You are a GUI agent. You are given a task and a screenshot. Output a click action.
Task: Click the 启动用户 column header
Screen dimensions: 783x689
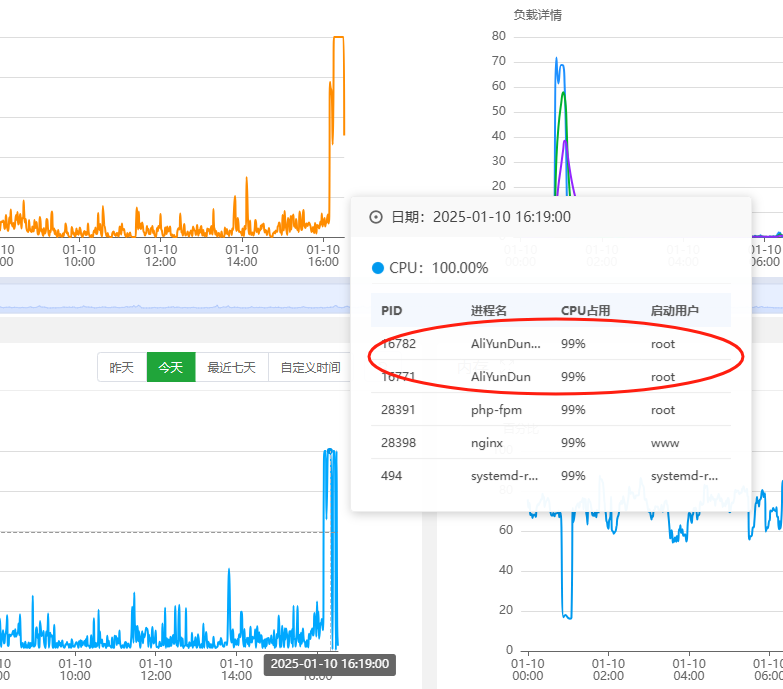pyautogui.click(x=675, y=311)
